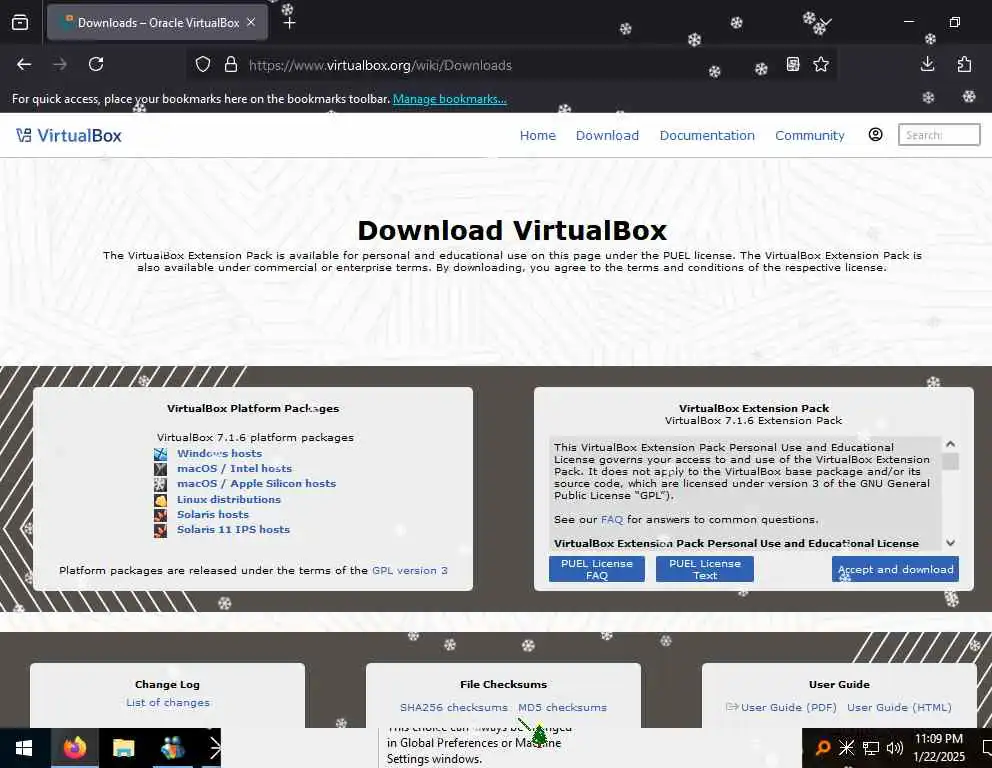Viewport: 992px width, 768px height.
Task: Open a new browser tab
Action: (289, 23)
